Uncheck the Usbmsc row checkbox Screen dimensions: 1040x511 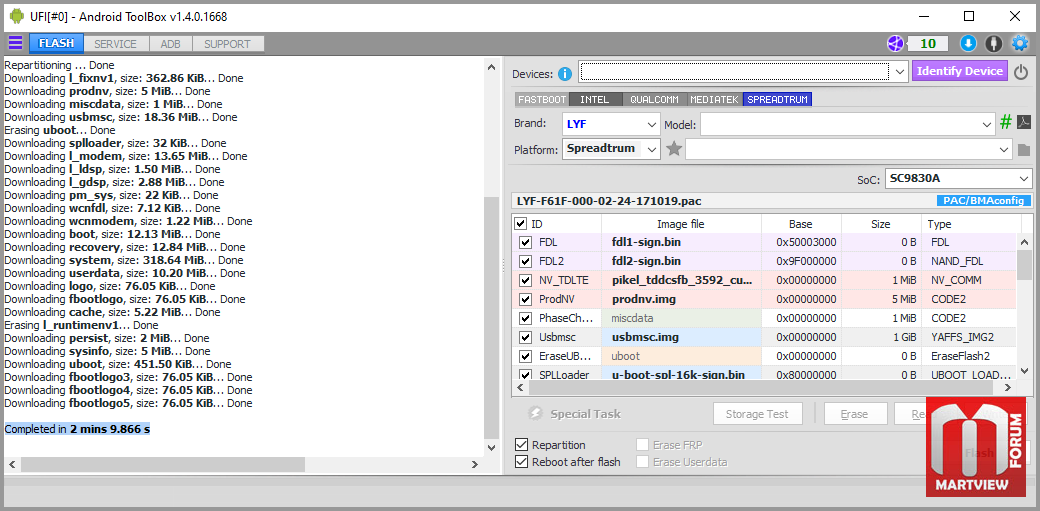(x=526, y=338)
